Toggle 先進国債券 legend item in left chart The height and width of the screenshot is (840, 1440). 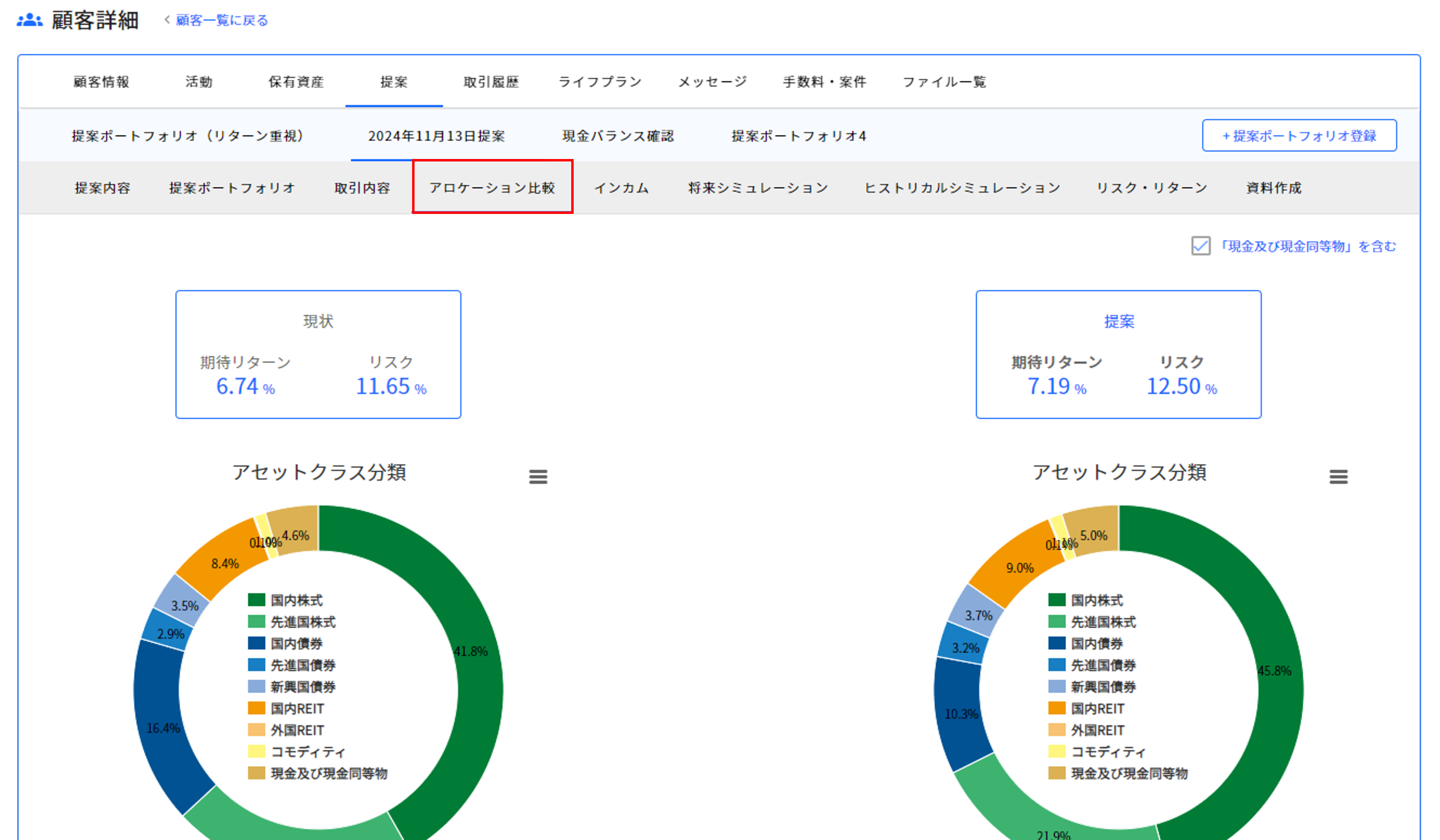point(302,665)
